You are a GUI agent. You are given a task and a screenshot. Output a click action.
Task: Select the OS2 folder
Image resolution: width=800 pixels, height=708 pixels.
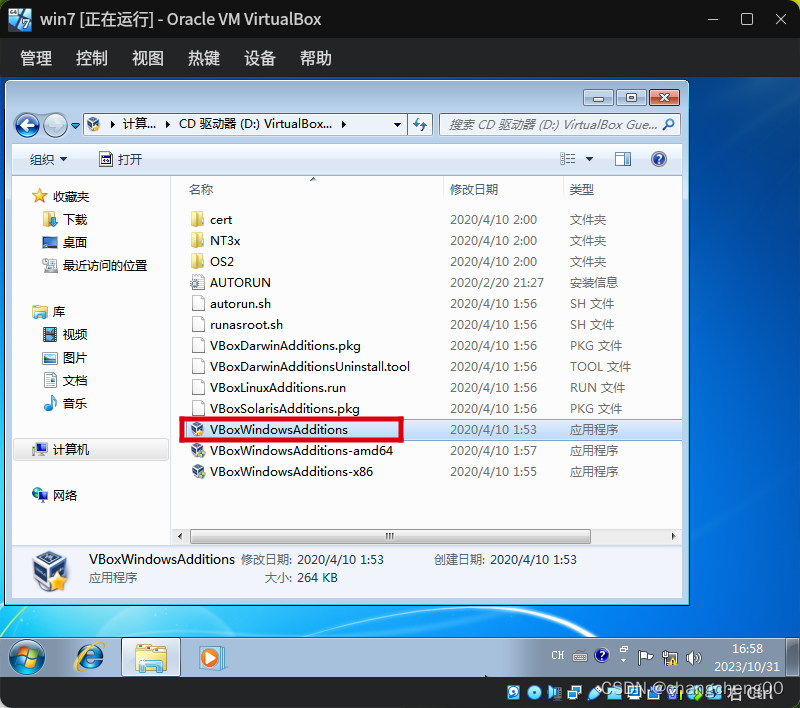(x=222, y=261)
